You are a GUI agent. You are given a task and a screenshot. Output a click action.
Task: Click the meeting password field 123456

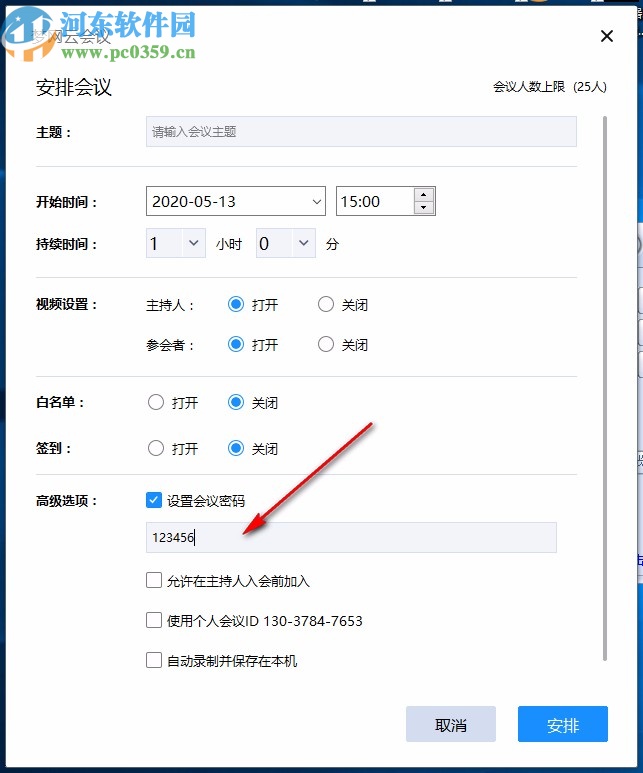pos(351,537)
